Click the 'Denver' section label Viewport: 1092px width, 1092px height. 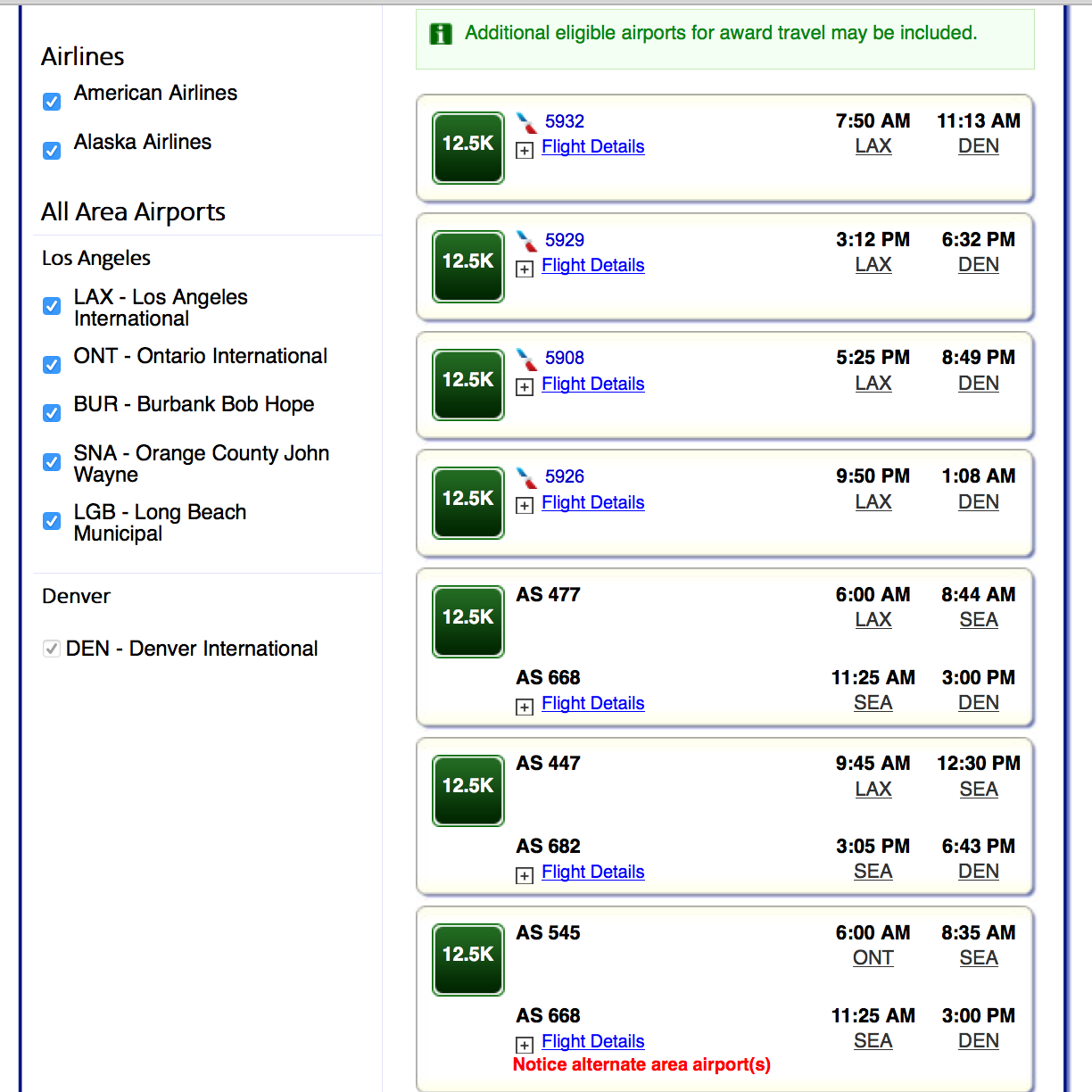click(x=76, y=596)
